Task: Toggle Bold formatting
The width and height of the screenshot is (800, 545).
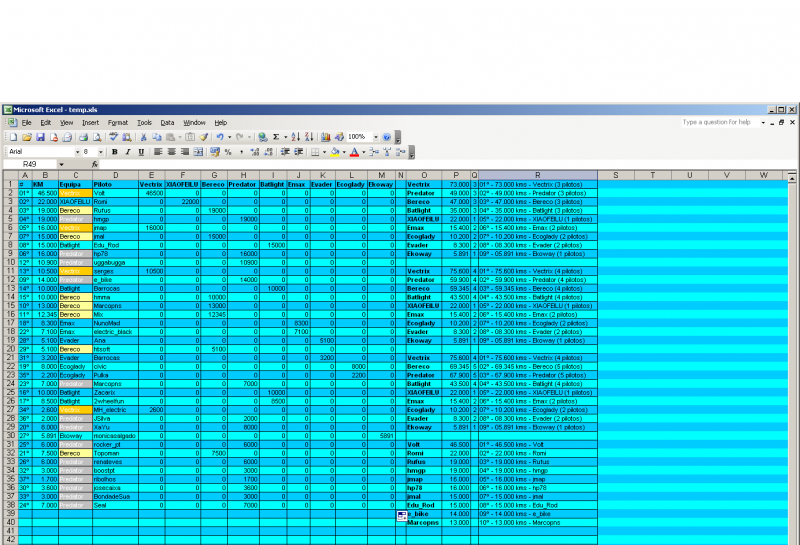Action: [115, 152]
